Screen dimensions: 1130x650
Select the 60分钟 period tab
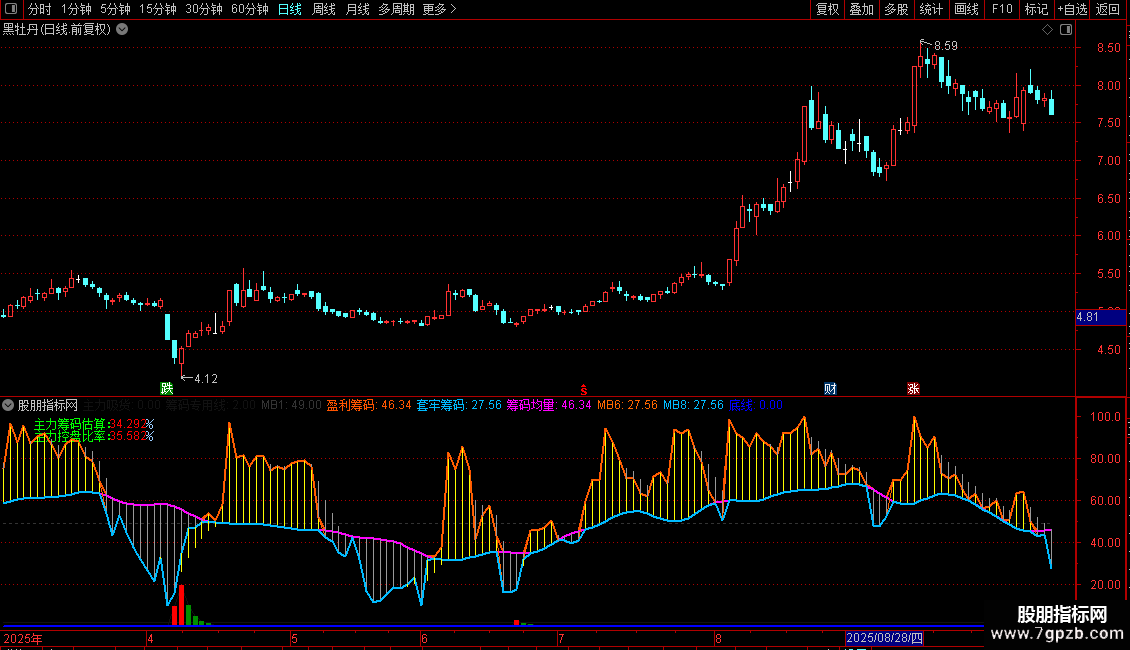coord(249,9)
